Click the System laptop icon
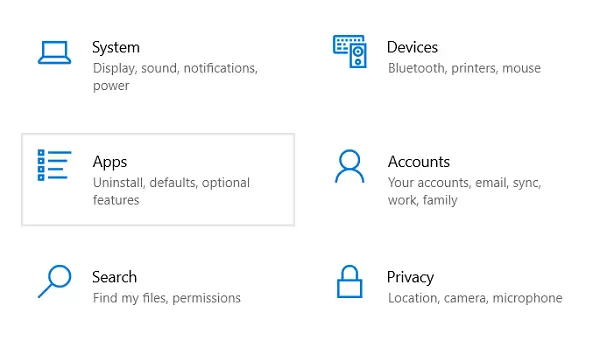The image size is (600, 361). click(54, 52)
